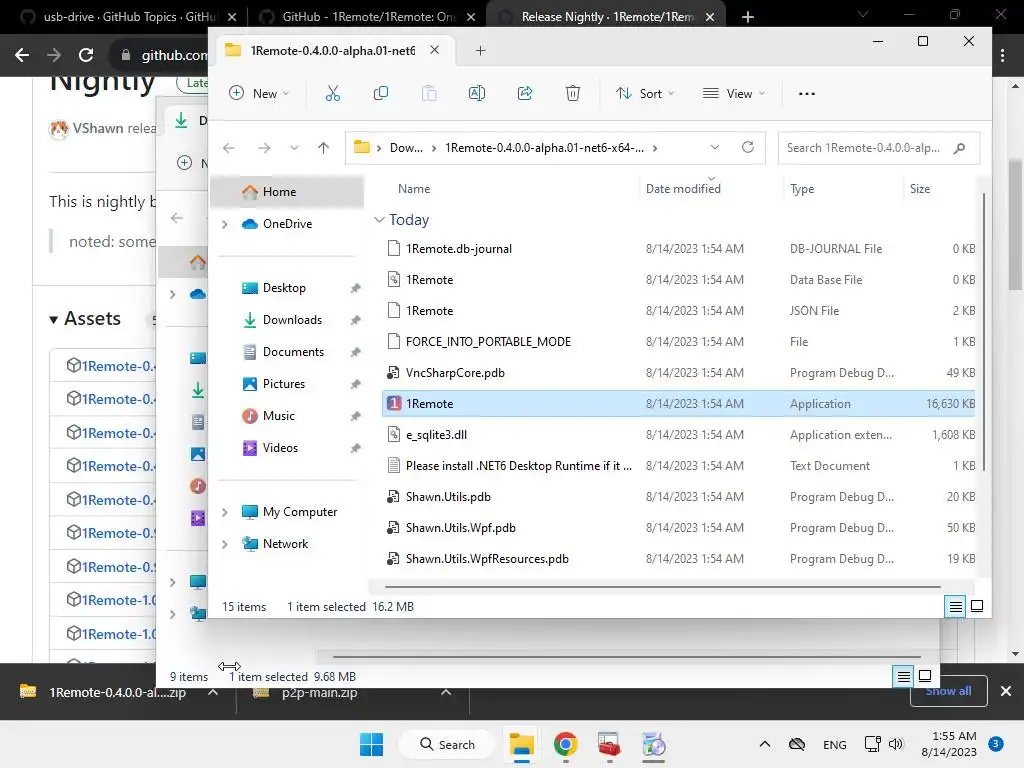1024x768 pixels.
Task: Sort by Name column header
Action: 414,189
